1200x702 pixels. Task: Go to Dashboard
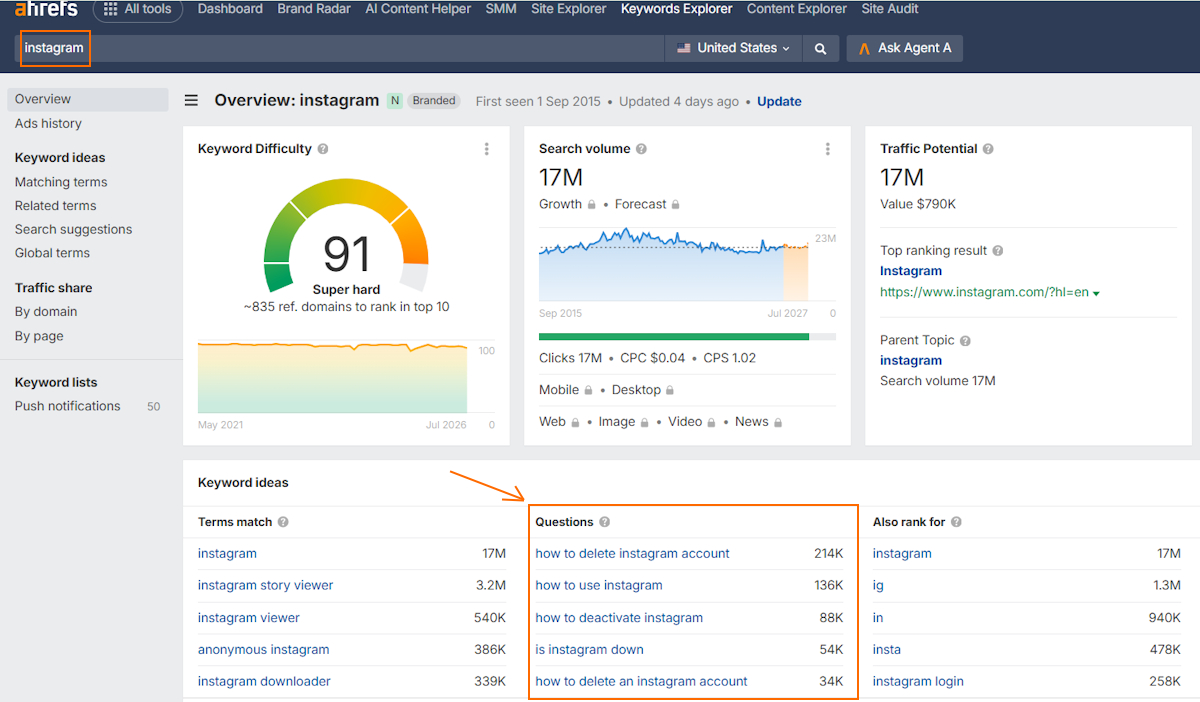coord(230,9)
